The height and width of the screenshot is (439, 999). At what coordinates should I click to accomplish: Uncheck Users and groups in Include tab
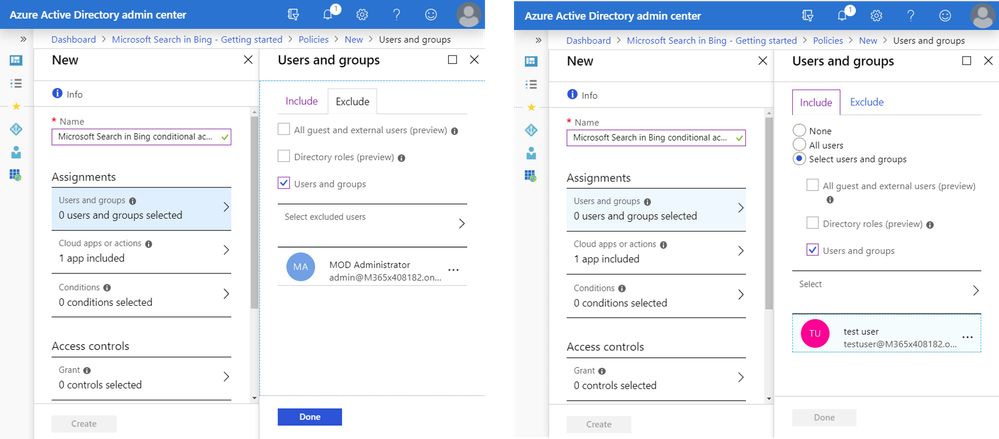[x=812, y=250]
